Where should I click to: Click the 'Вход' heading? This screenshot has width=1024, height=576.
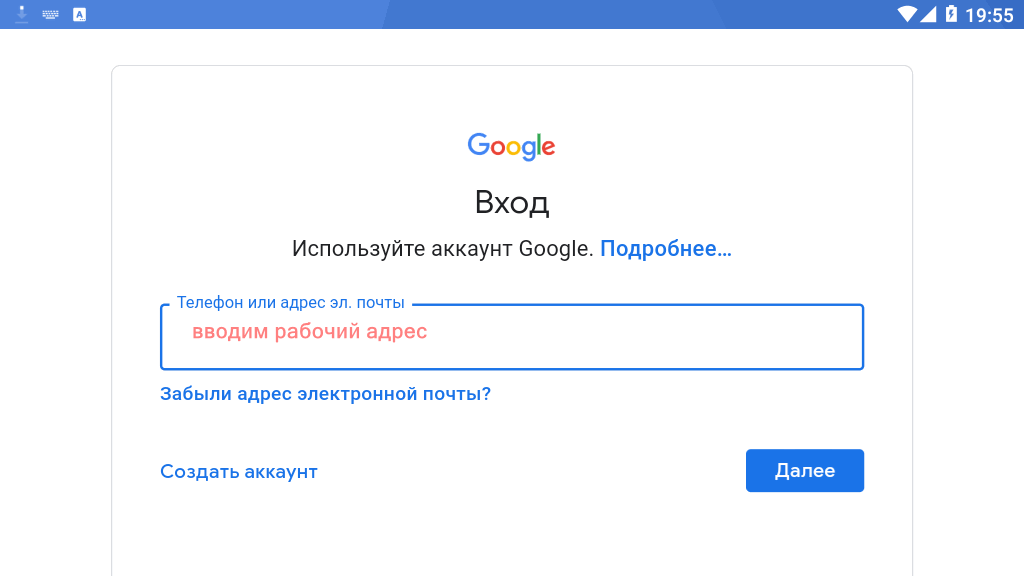coord(512,202)
